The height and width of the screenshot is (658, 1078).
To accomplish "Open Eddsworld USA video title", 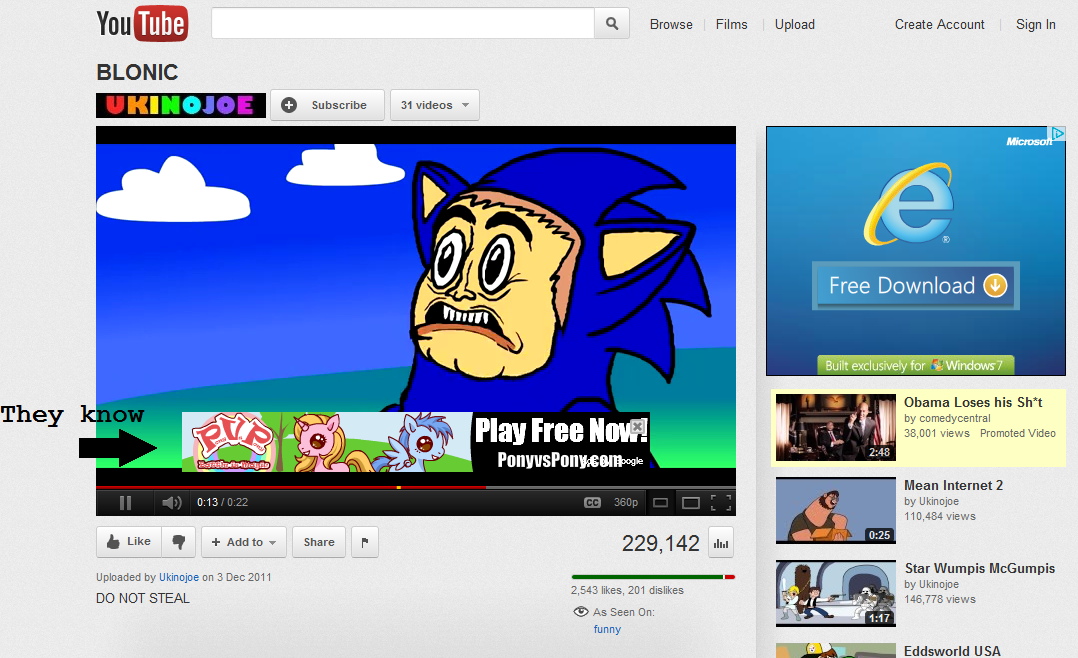I will coord(952,650).
